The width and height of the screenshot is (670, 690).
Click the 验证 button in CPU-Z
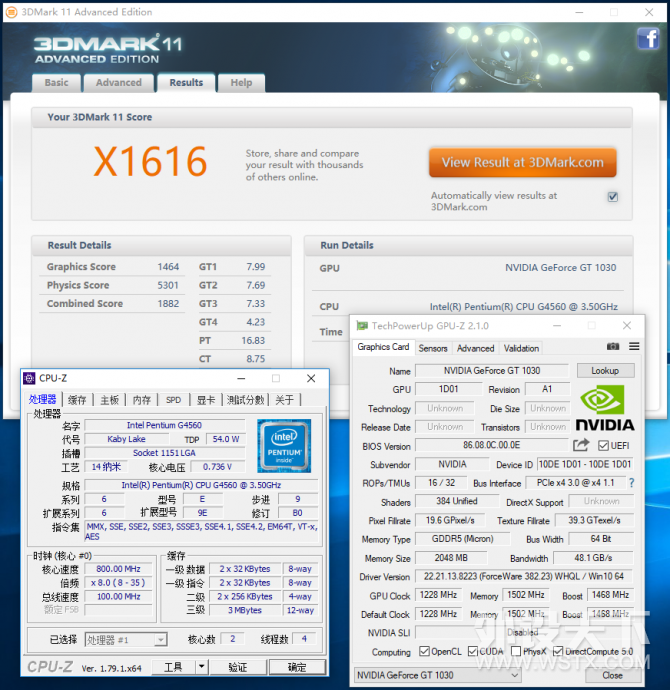click(238, 667)
